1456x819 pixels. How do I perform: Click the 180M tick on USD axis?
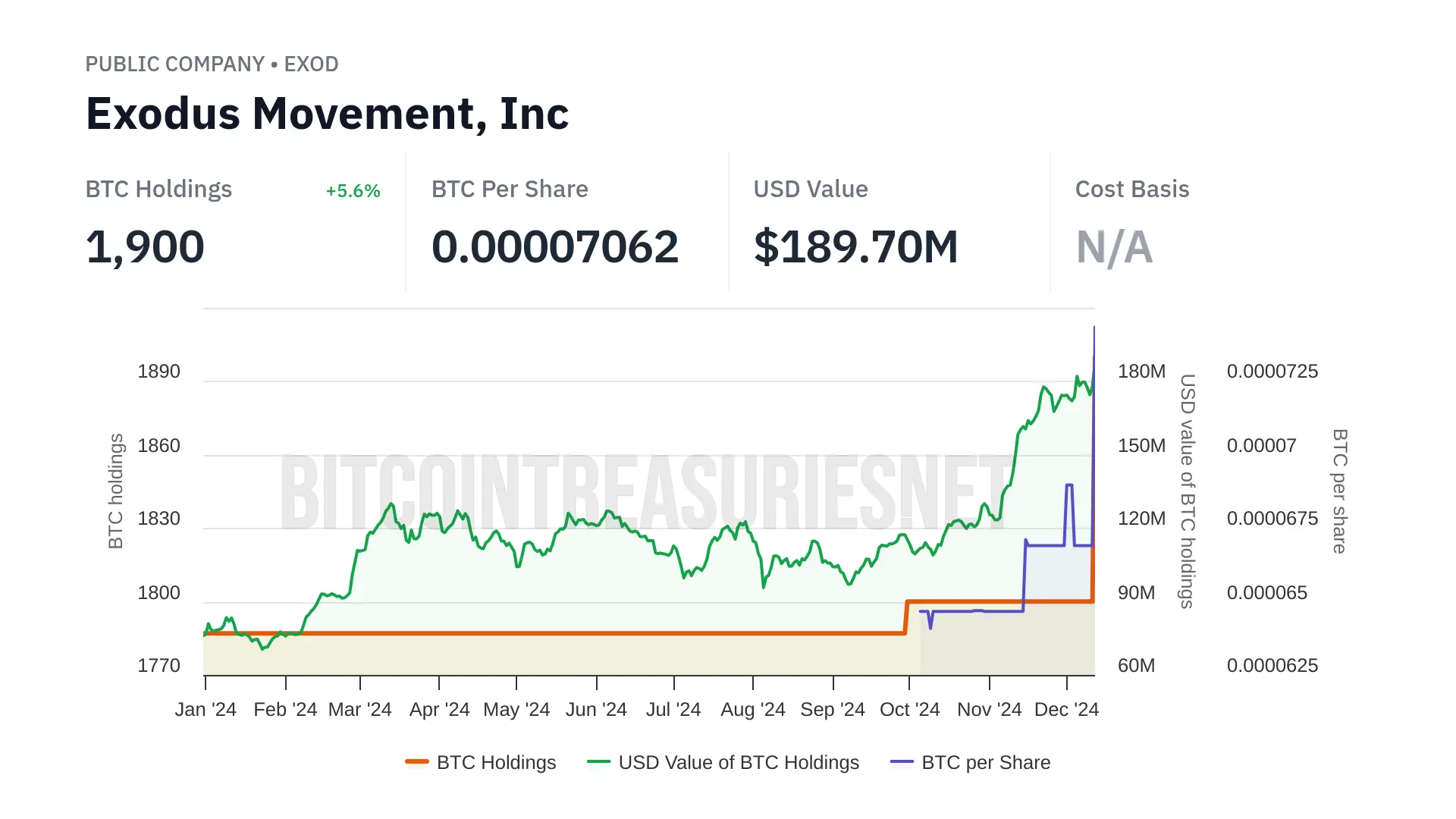click(1141, 372)
